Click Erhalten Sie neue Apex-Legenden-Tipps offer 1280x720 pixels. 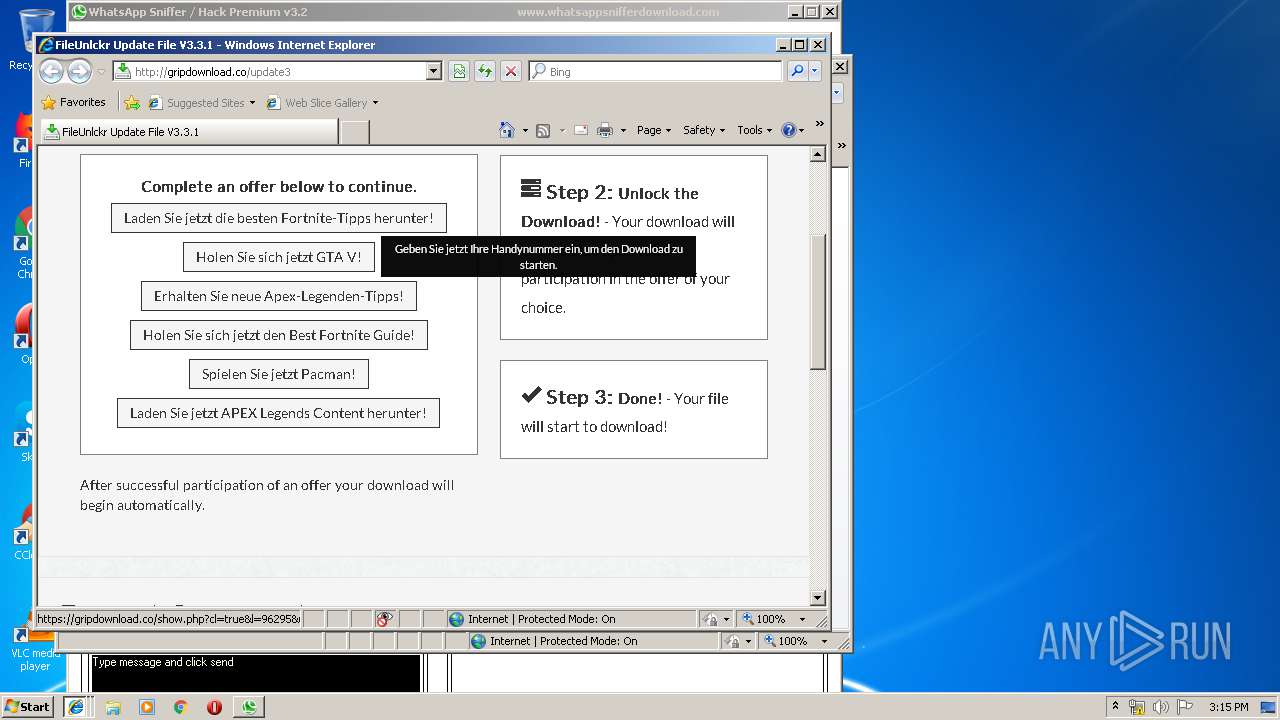[x=279, y=296]
